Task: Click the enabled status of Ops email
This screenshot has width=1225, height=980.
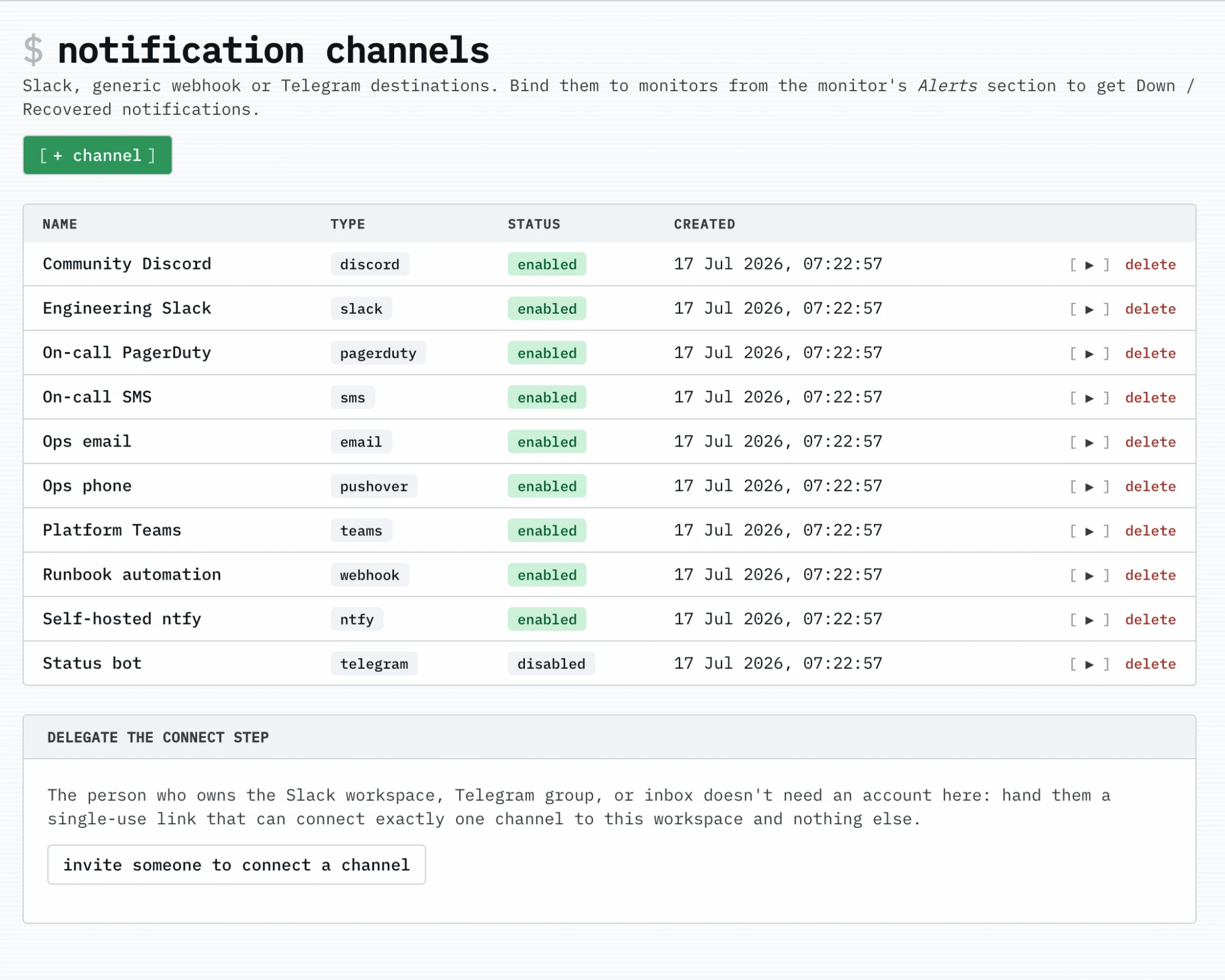Action: 547,442
